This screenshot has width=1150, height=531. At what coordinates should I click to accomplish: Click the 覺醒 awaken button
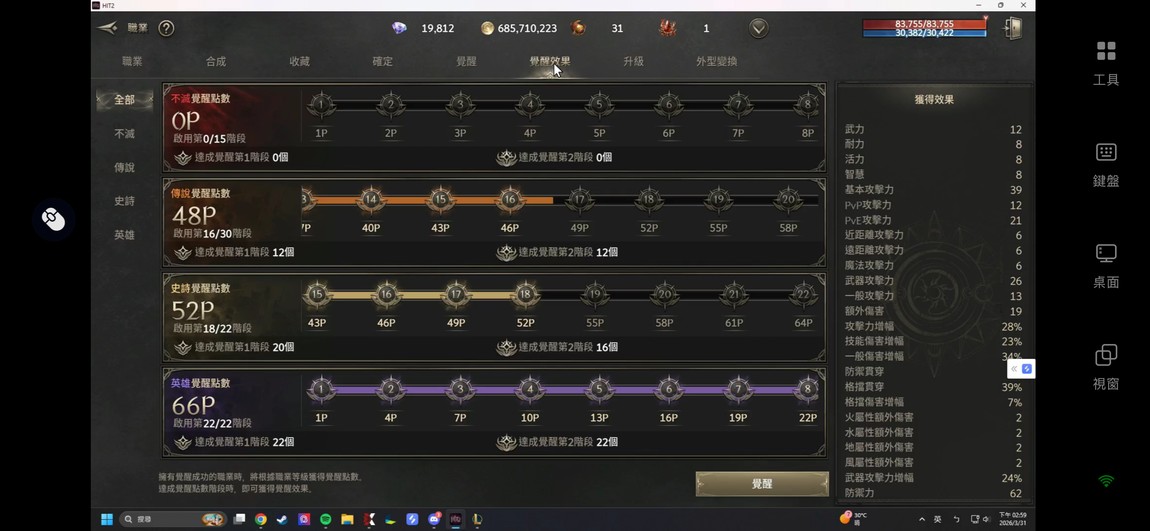[762, 484]
